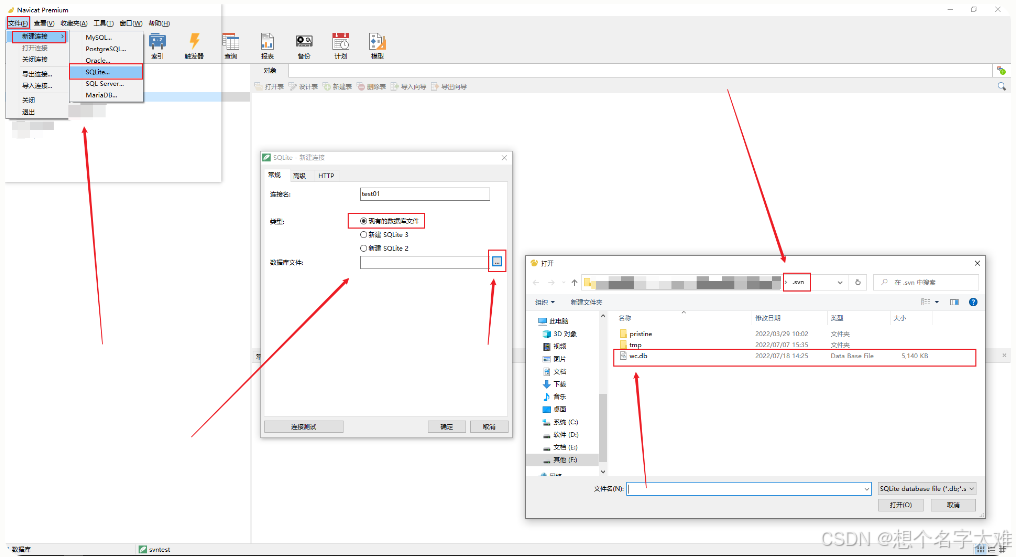
Task: Select drive (F:) in navigation pane
Action: pyautogui.click(x=560, y=460)
